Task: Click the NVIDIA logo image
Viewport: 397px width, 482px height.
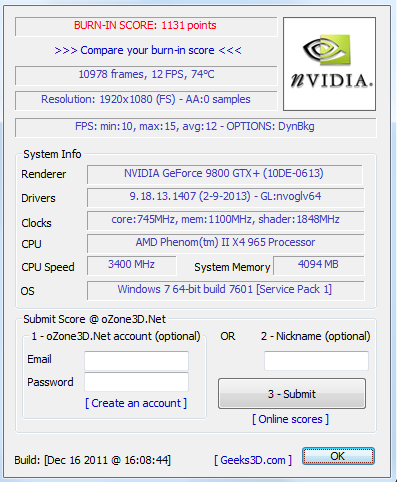Action: [329, 64]
